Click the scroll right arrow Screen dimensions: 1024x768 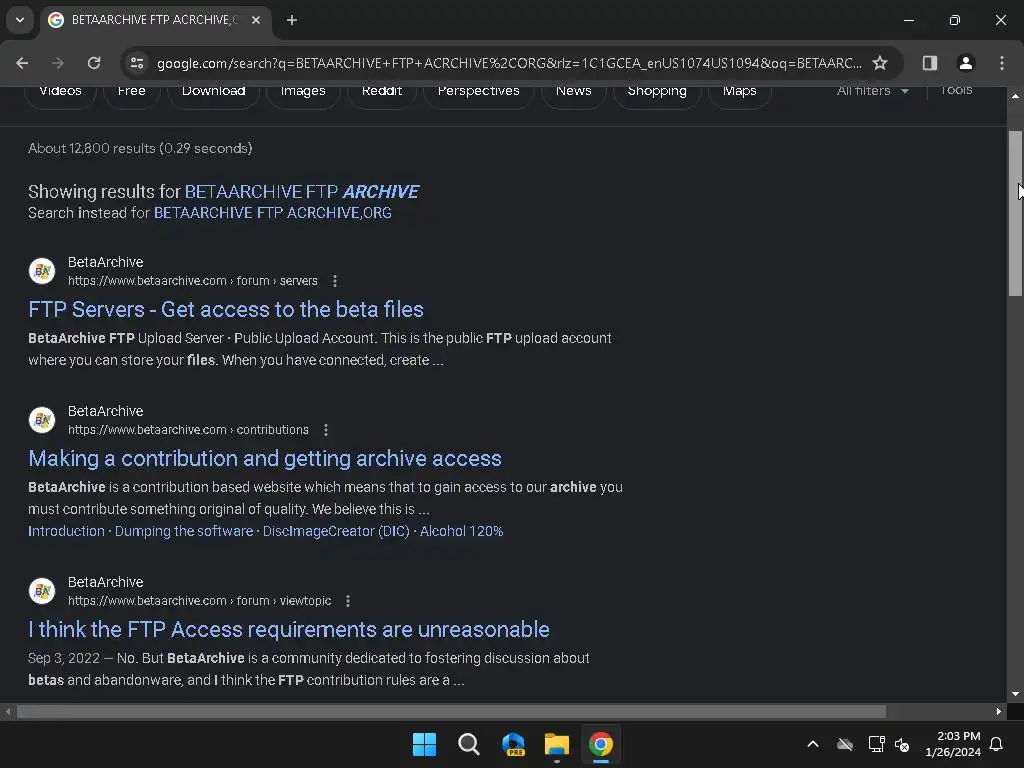tap(999, 711)
